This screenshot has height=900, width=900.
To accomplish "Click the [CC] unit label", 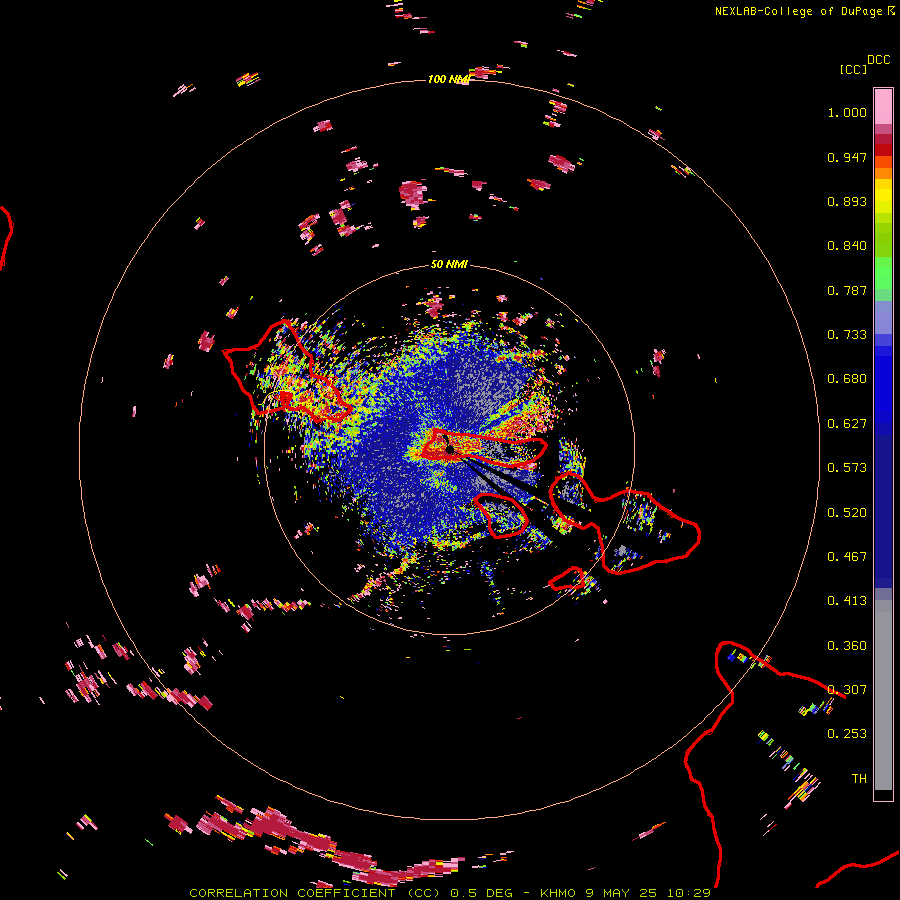I will tap(853, 69).
